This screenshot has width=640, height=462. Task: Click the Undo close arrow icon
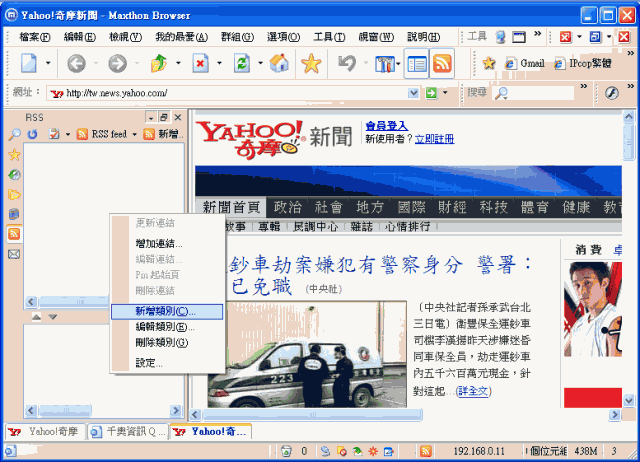pos(347,64)
